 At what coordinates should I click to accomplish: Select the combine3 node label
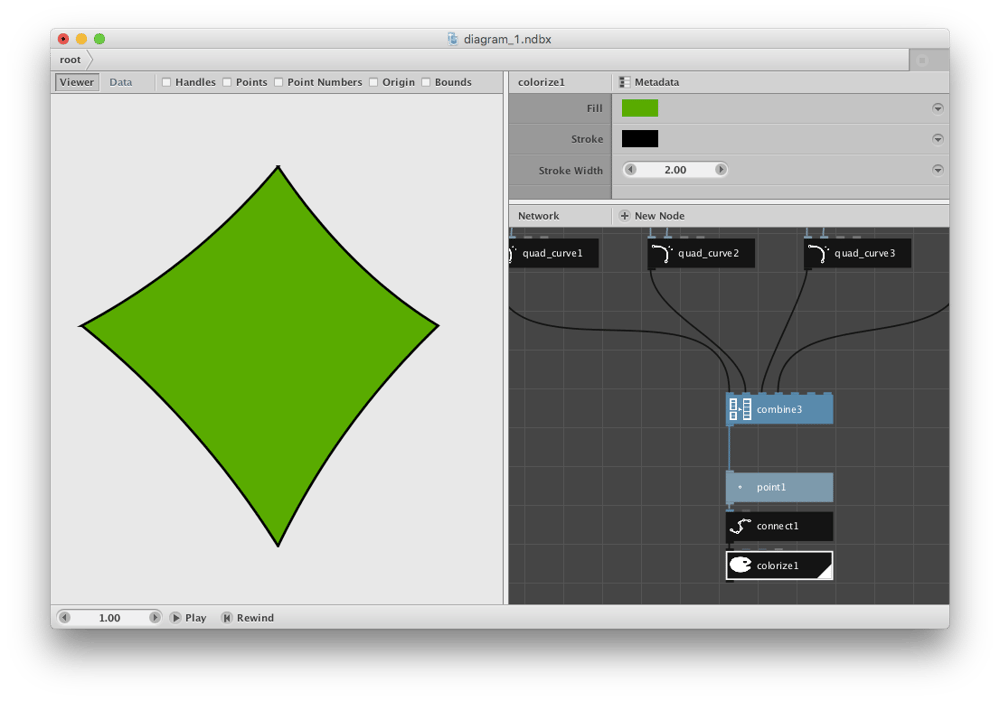coord(779,410)
